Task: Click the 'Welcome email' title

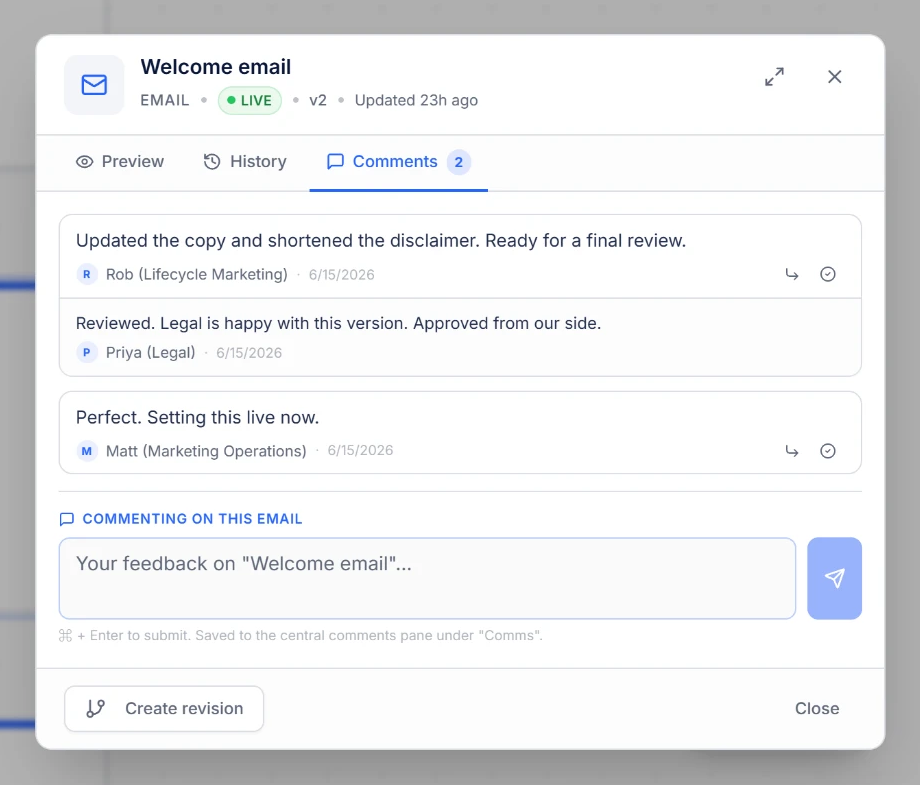Action: pos(215,67)
